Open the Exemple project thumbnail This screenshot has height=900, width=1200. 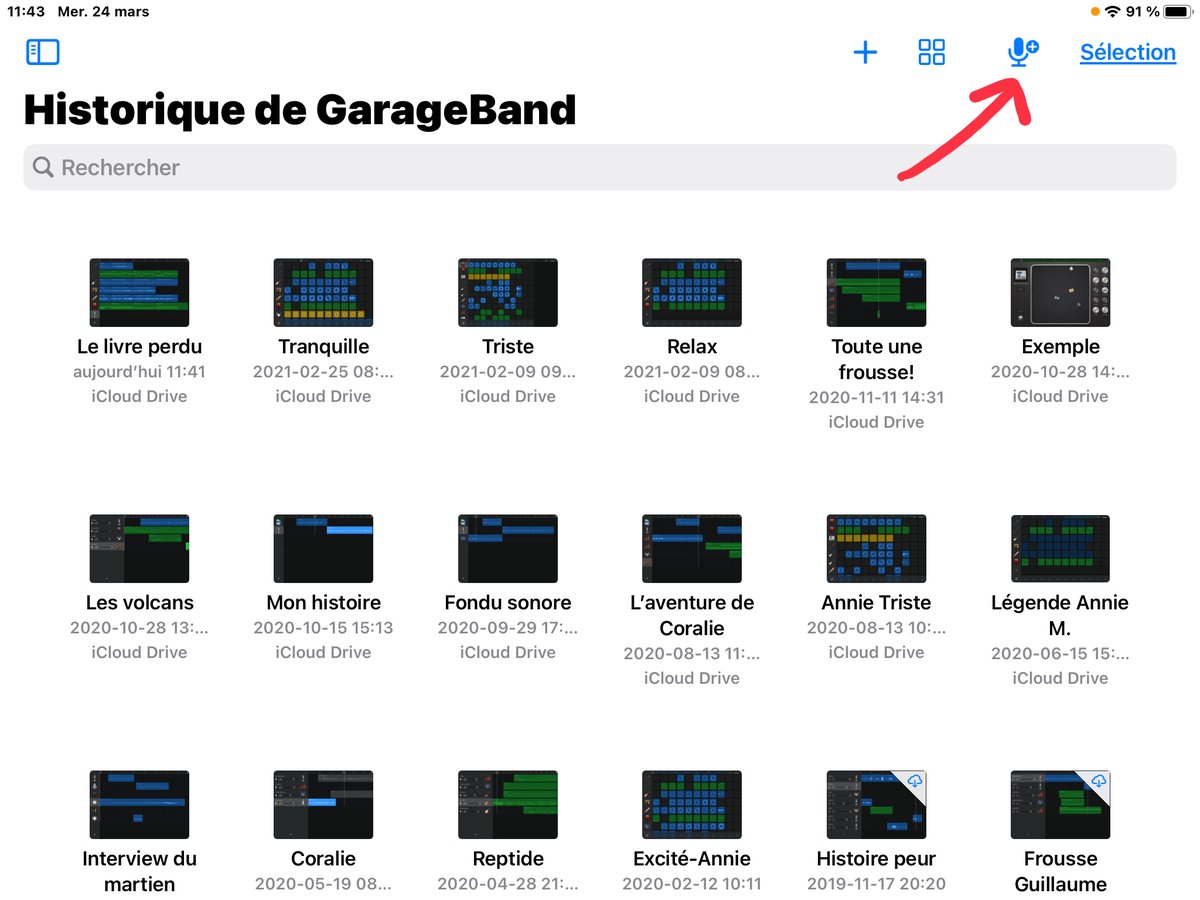[1061, 292]
